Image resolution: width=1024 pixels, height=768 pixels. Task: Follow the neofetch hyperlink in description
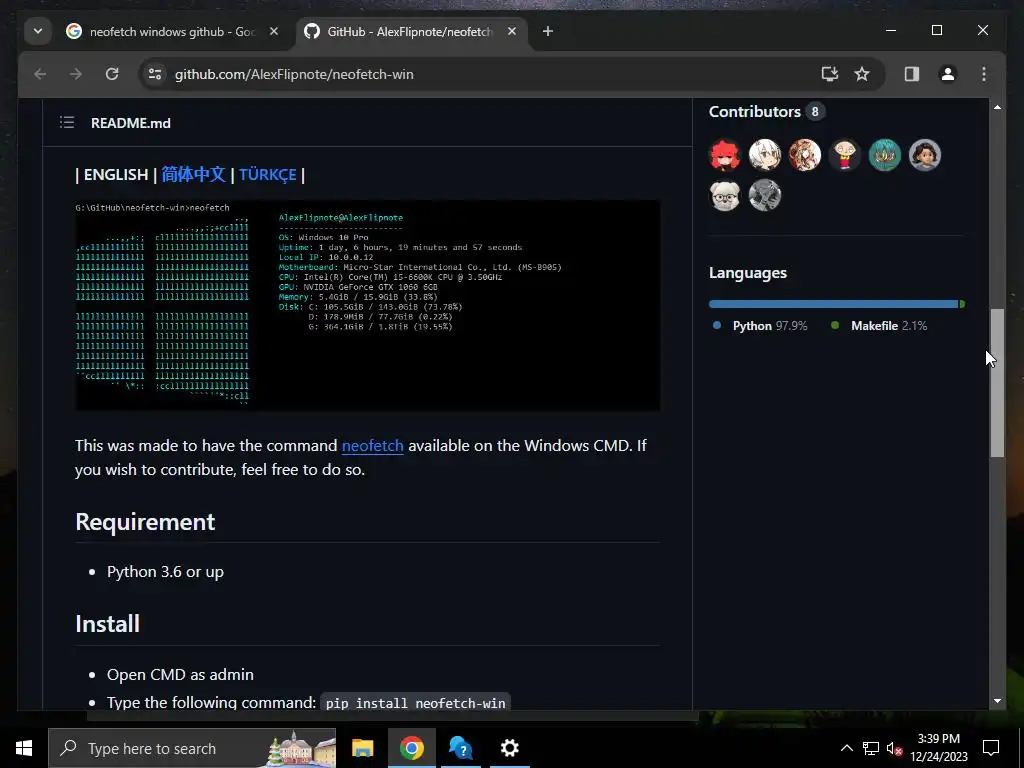[x=372, y=445]
